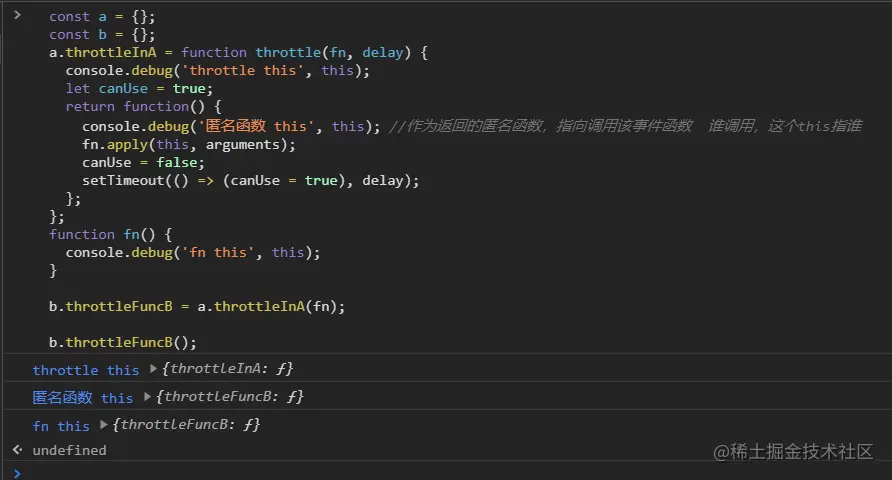Click the 'return function() {' line
Viewport: 892px width, 480px height.
[143, 107]
